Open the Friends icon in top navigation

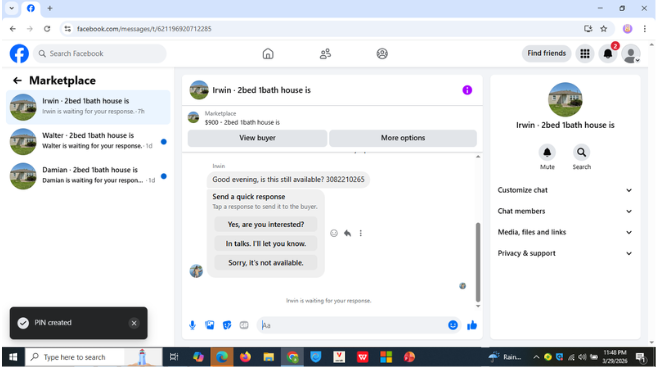tap(325, 54)
